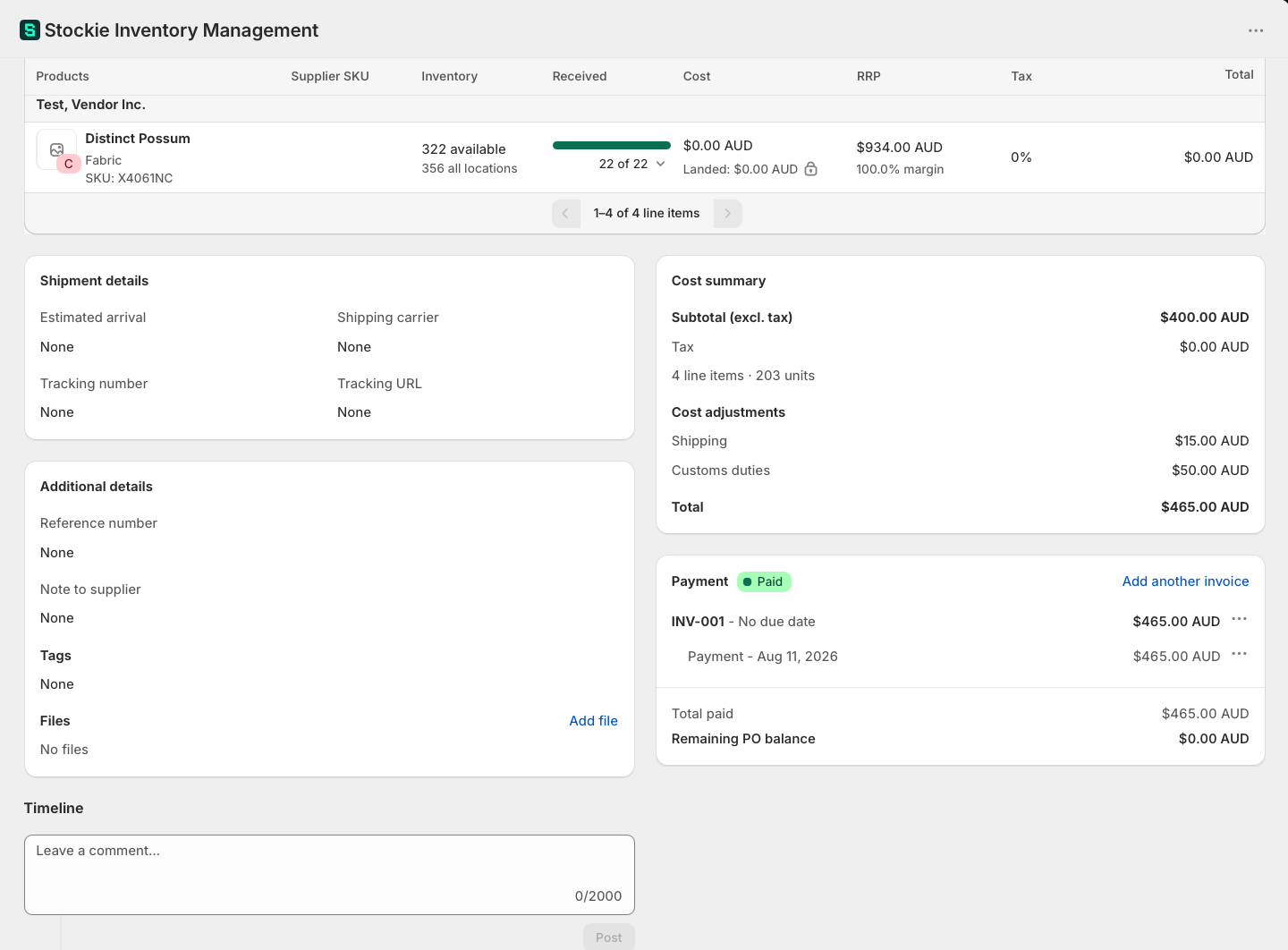Click Payment - Aug 11, 2026 row text

click(x=763, y=657)
